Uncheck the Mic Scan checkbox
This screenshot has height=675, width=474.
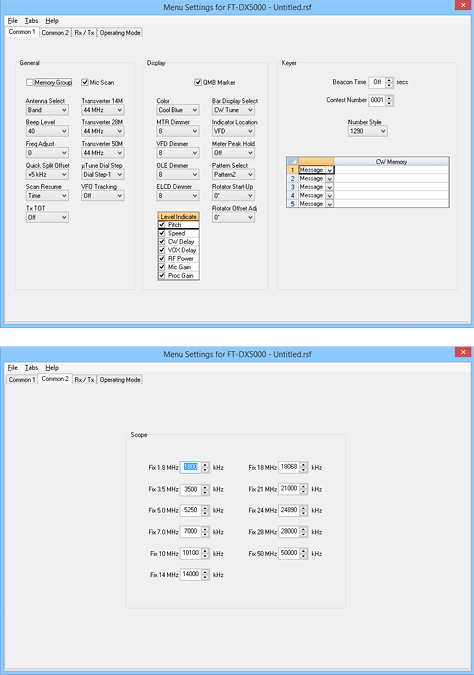click(x=85, y=82)
